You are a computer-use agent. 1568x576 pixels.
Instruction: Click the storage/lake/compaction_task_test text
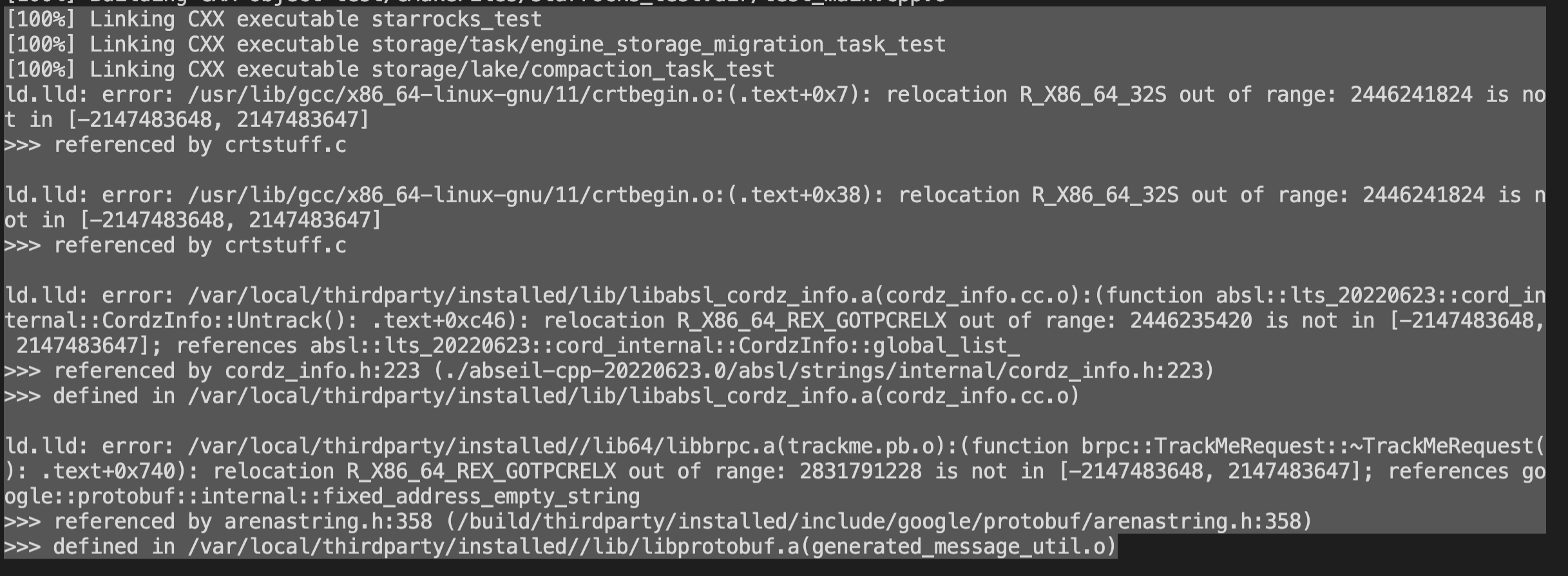[x=573, y=70]
